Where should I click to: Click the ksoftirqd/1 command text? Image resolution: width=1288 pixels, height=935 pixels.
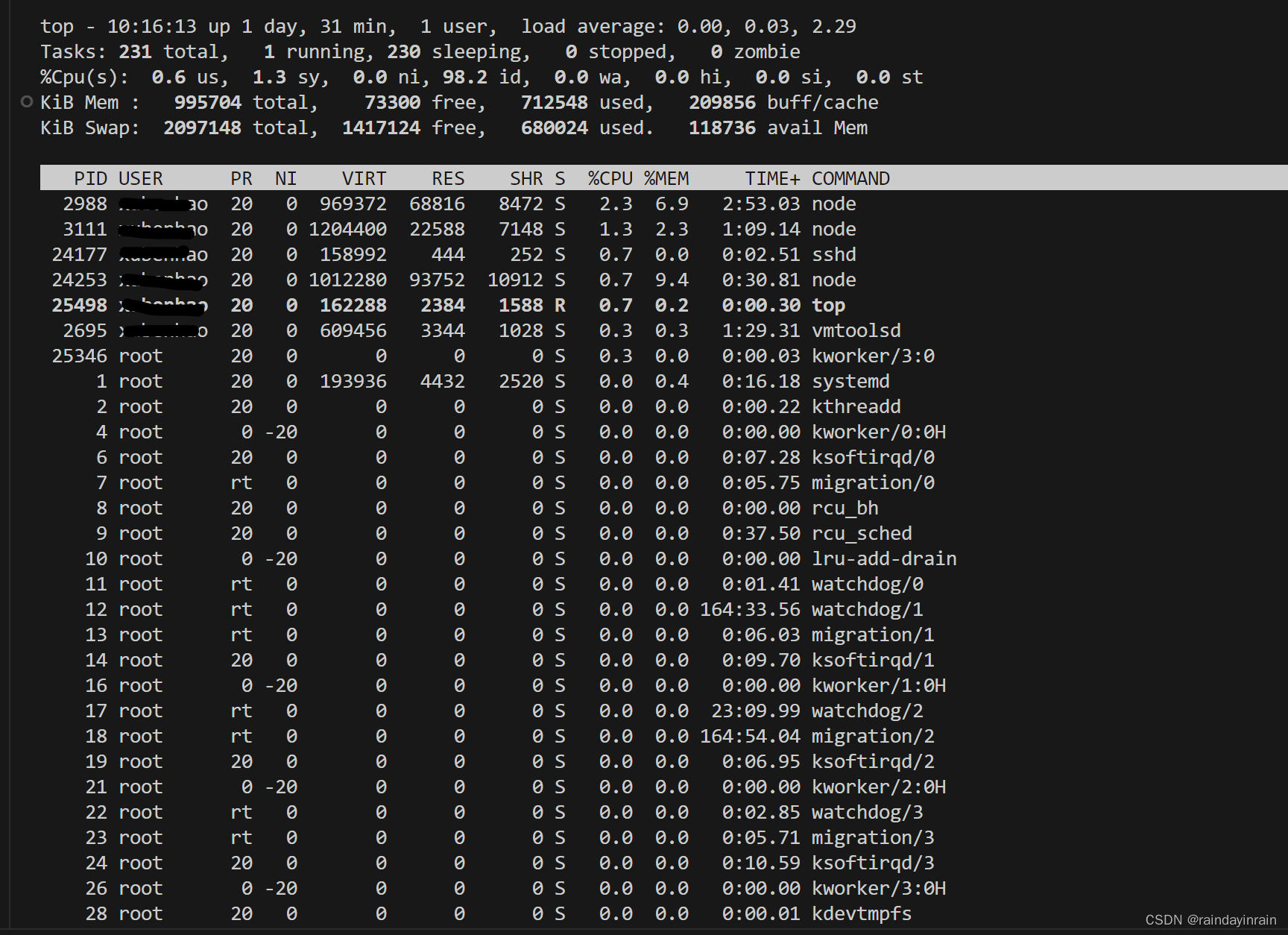click(x=873, y=661)
